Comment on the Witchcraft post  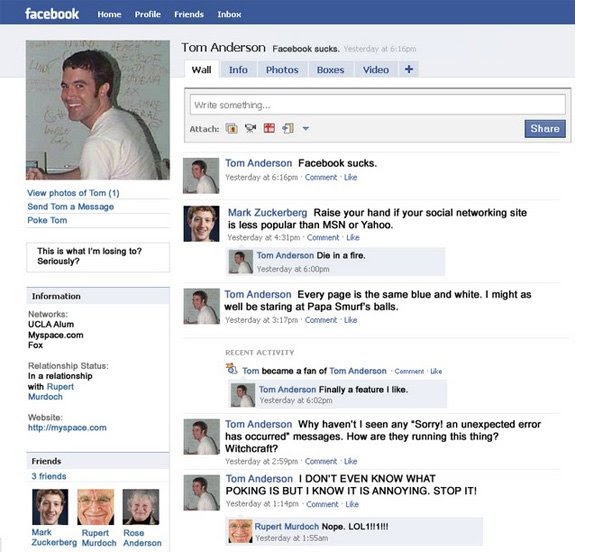coord(321,461)
